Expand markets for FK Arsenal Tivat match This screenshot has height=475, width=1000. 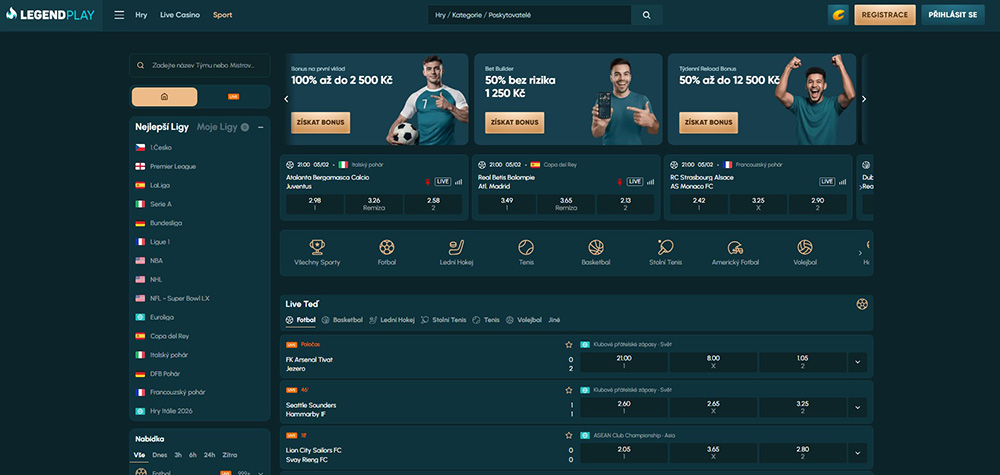(857, 362)
